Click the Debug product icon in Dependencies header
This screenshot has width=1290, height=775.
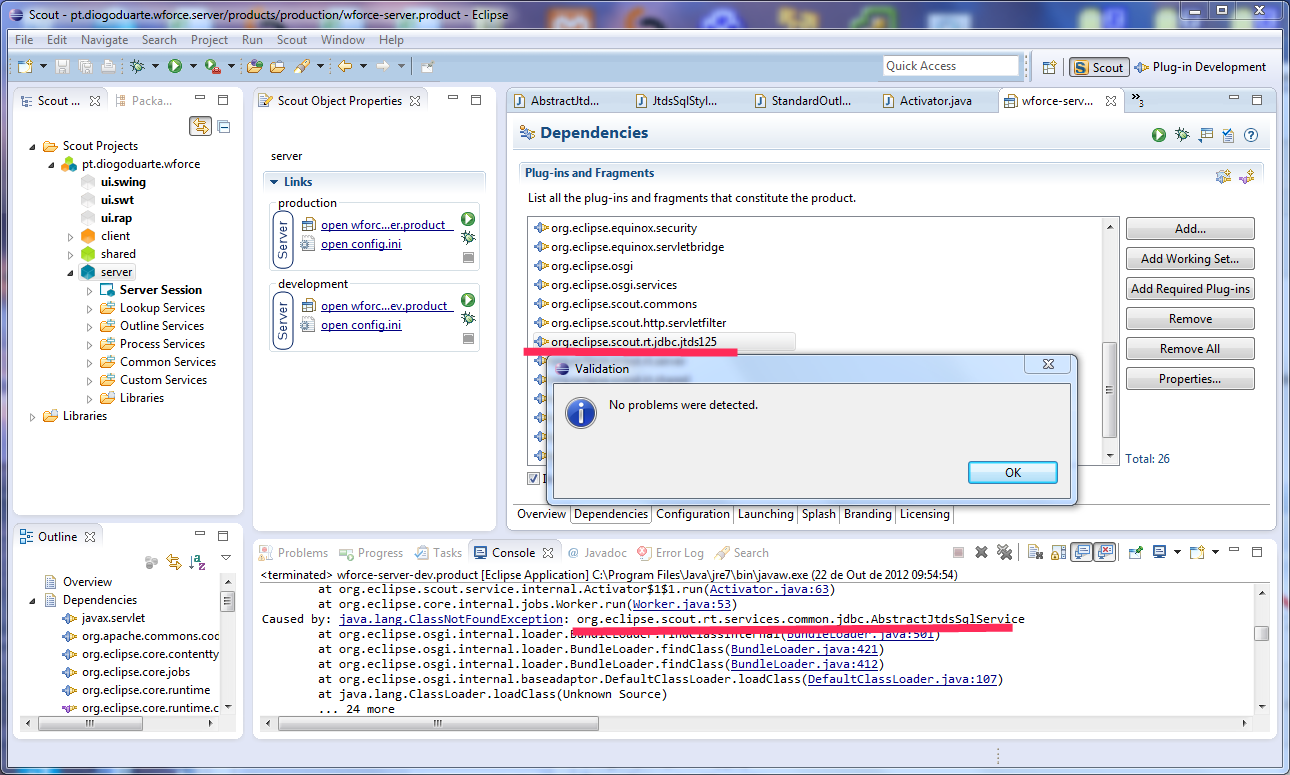coord(1182,135)
